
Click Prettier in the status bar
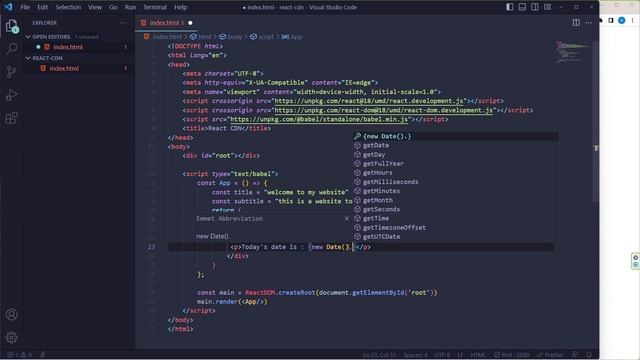coord(550,355)
